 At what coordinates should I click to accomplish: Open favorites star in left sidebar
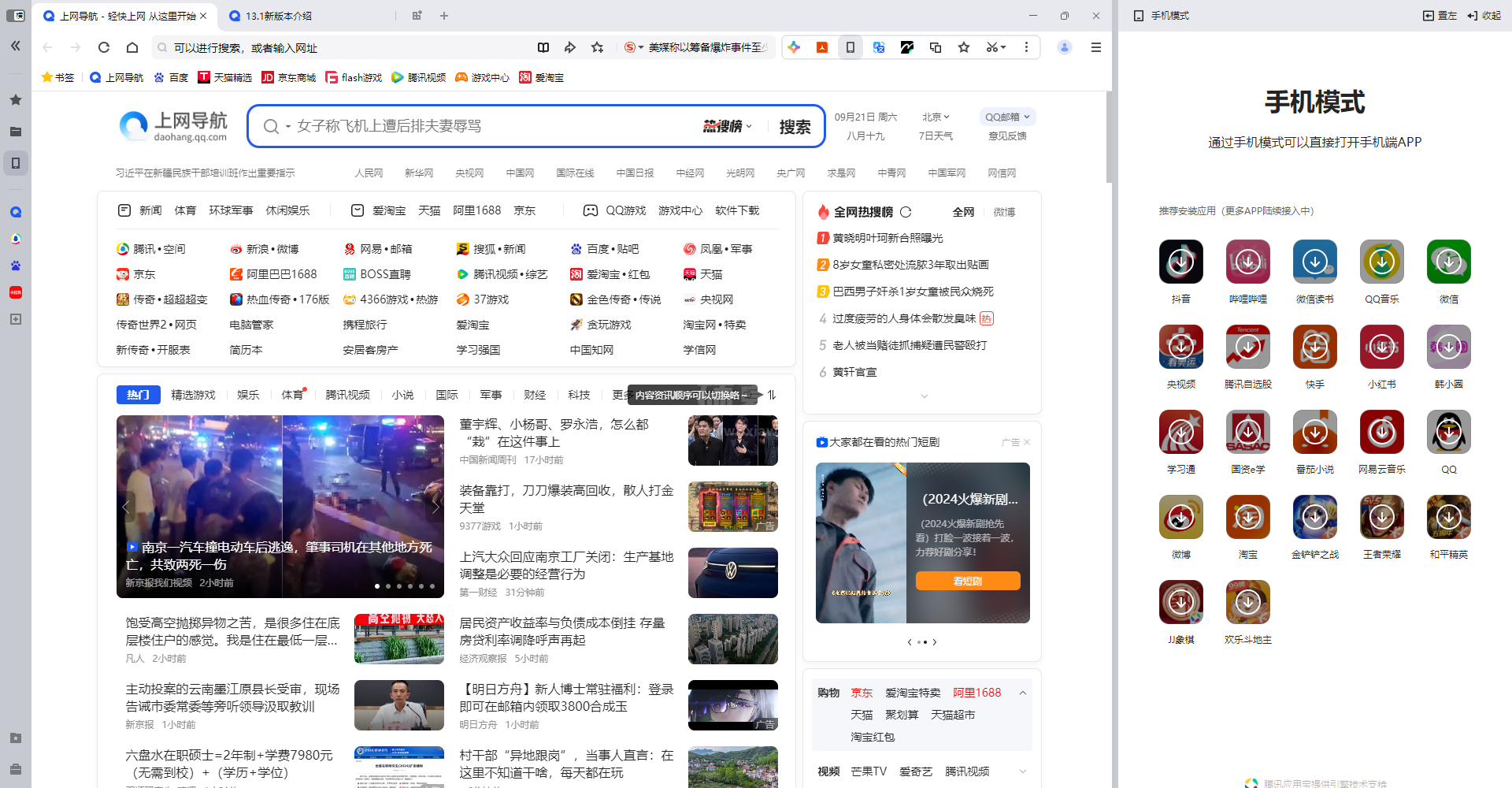(16, 100)
